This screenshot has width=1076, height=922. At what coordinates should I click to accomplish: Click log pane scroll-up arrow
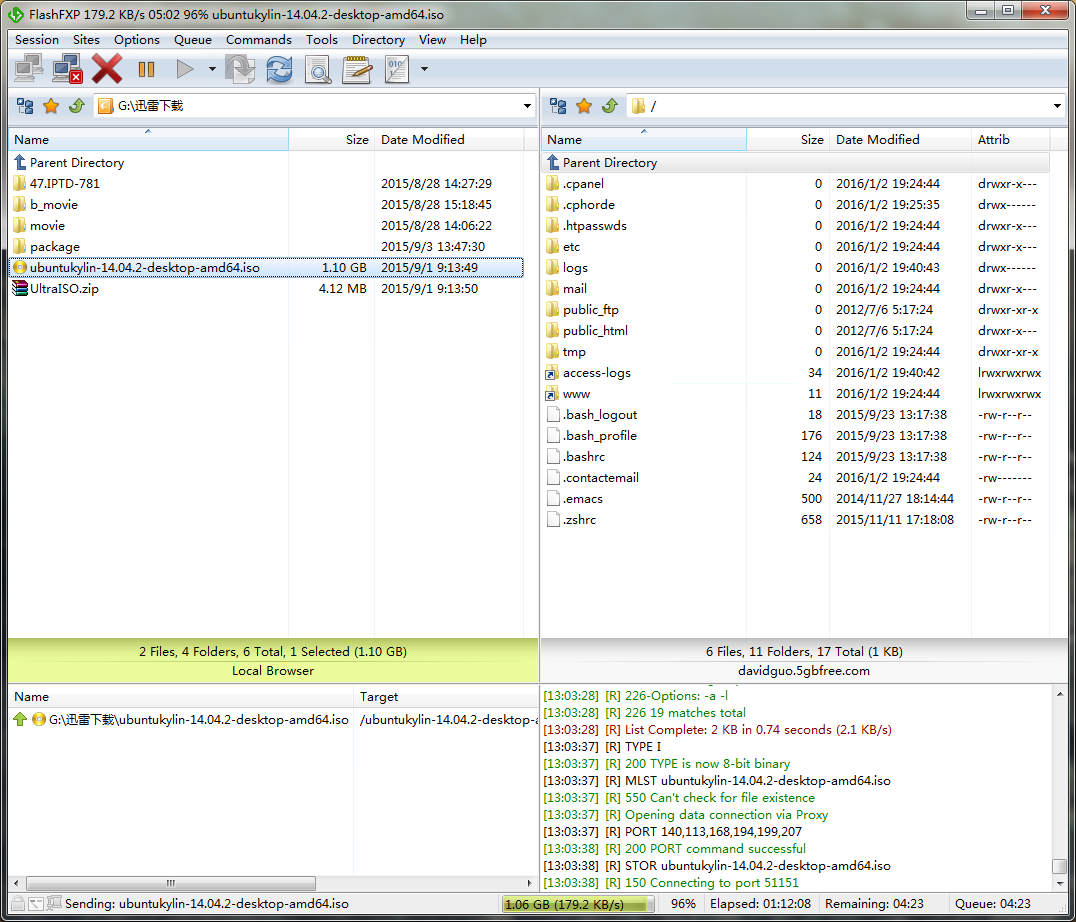click(1060, 694)
